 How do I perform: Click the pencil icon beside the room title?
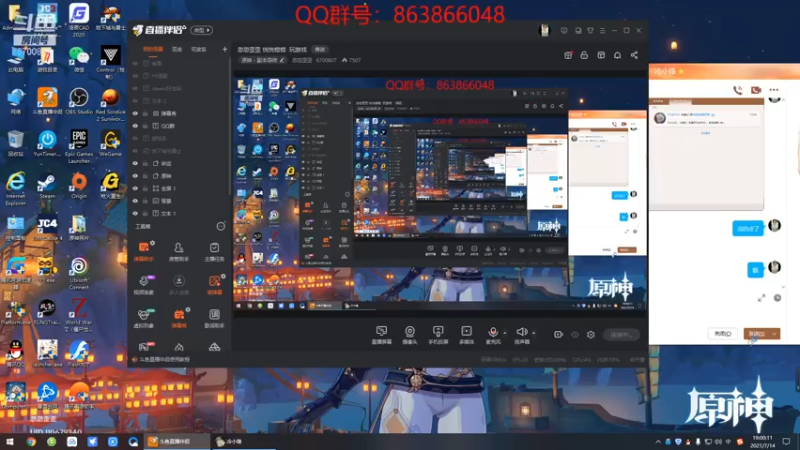click(x=282, y=60)
